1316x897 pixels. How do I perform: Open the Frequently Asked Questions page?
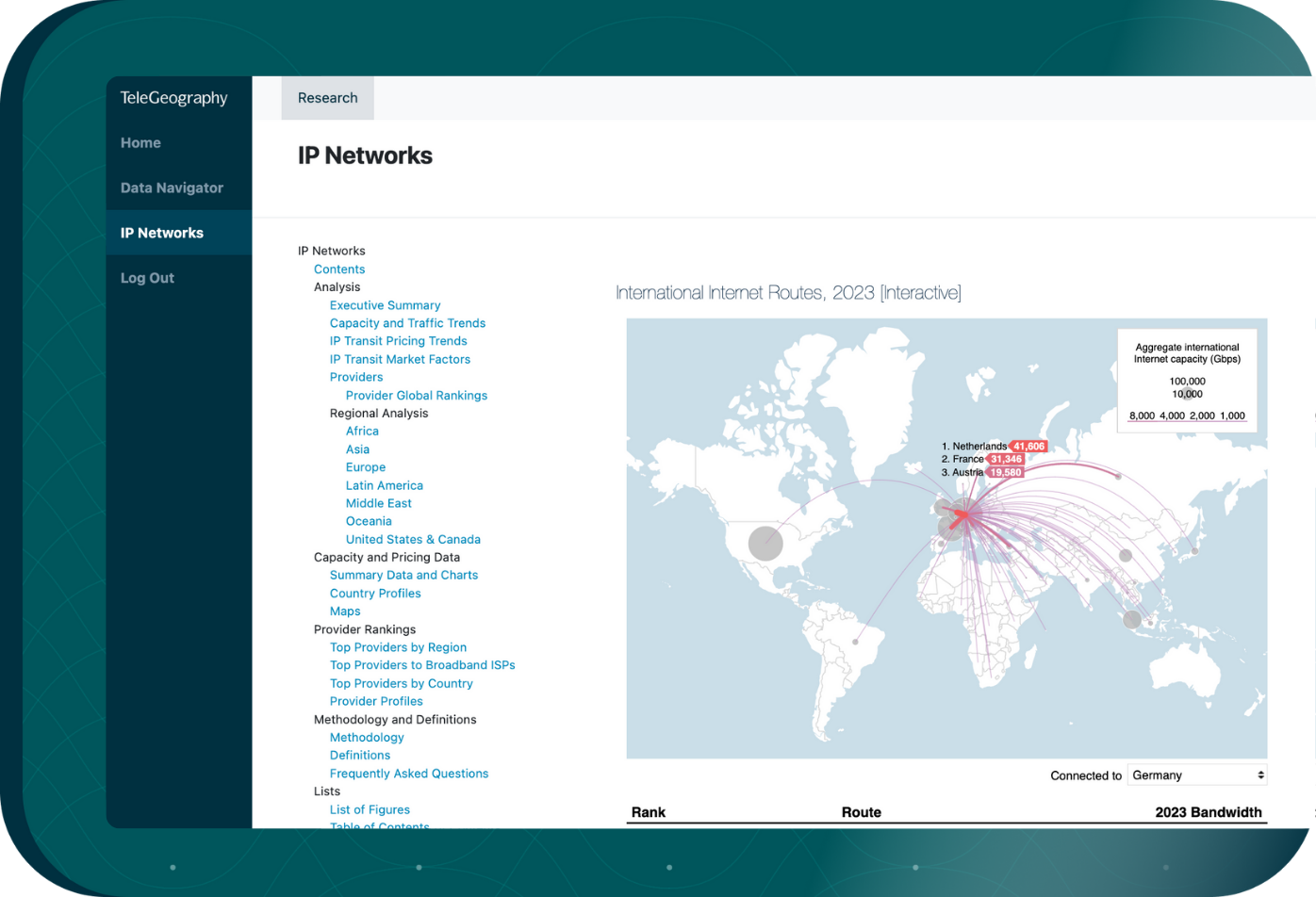coord(409,773)
